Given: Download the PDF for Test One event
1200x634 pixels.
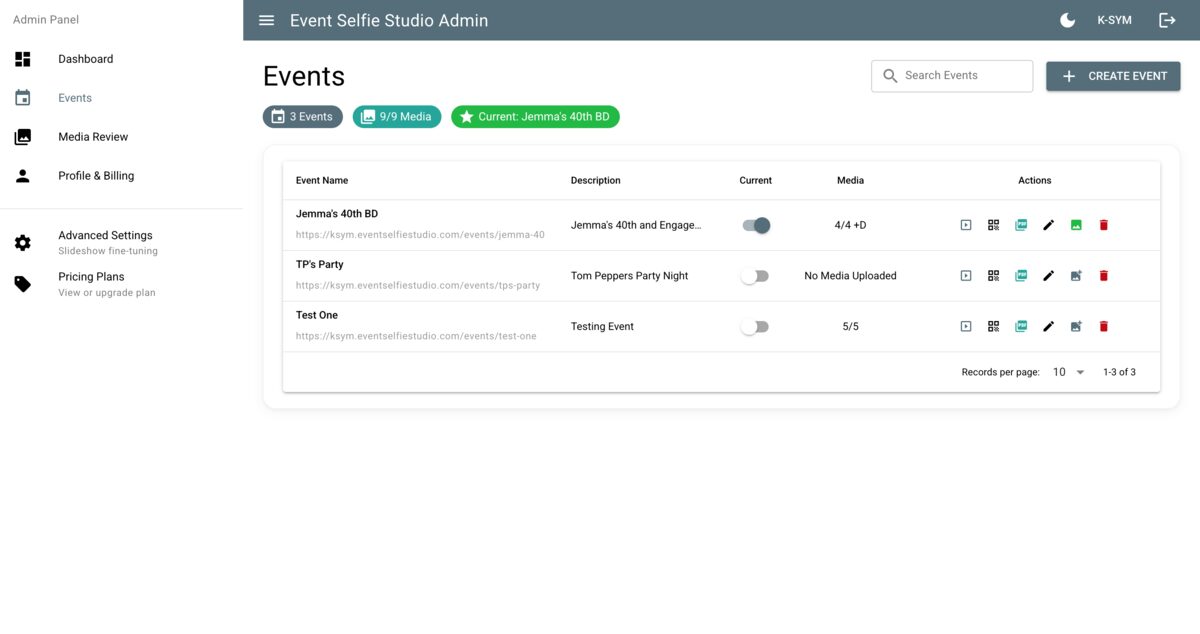Looking at the screenshot, I should [x=1020, y=325].
